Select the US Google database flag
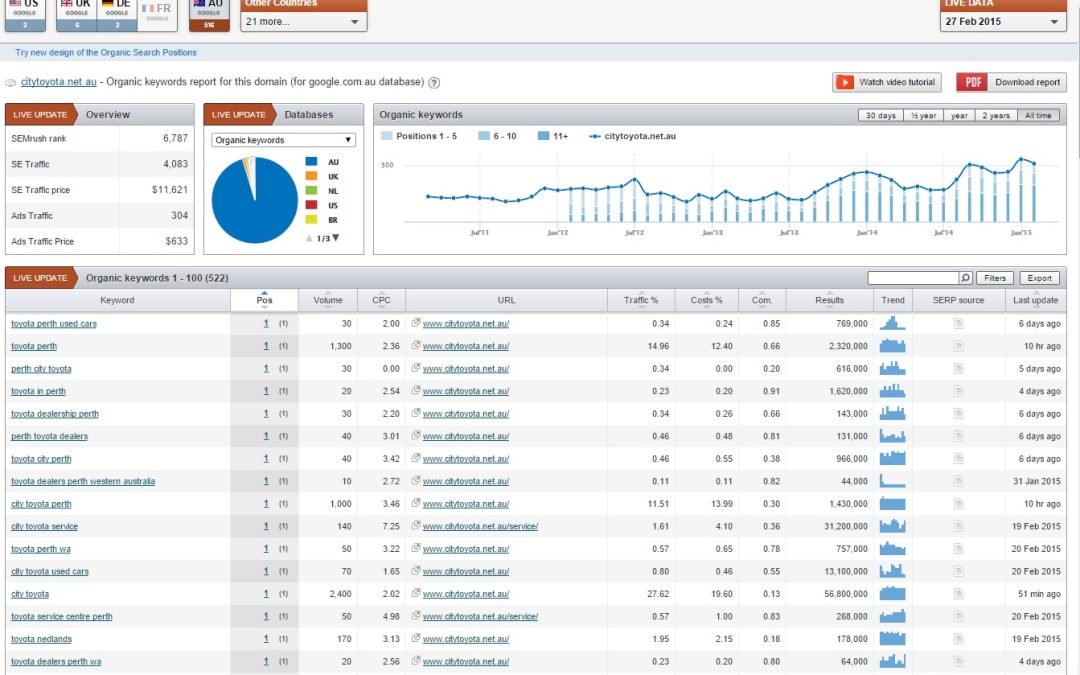Viewport: 1080px width, 675px height. tap(25, 14)
